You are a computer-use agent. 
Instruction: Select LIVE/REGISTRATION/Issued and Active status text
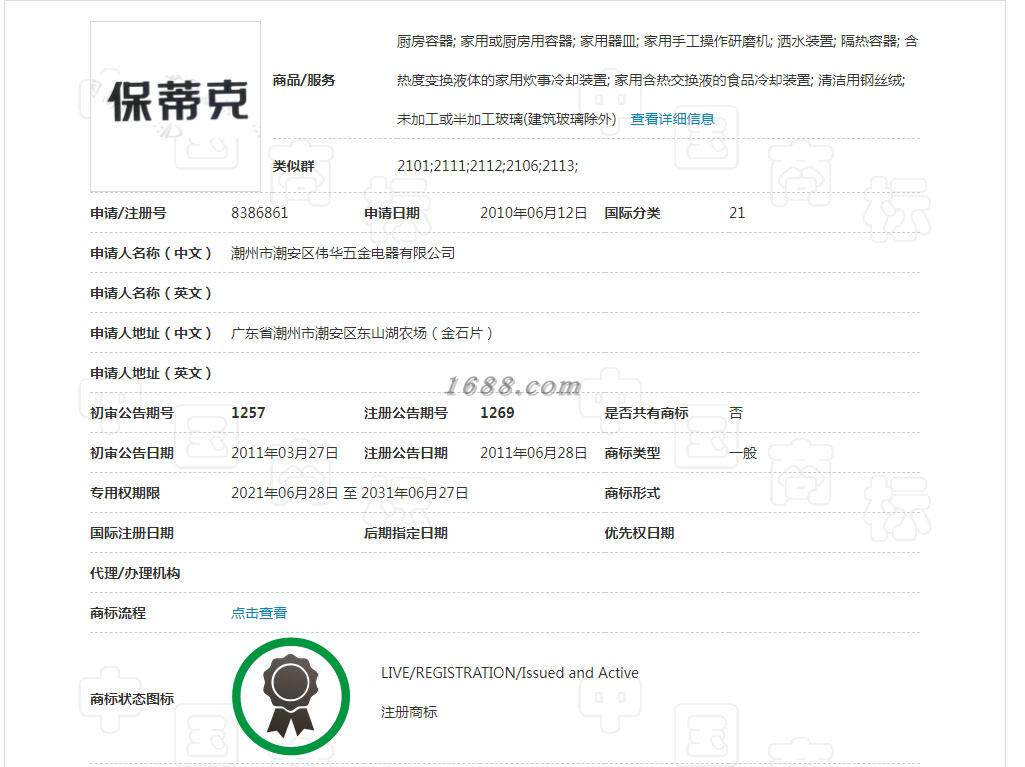(510, 673)
